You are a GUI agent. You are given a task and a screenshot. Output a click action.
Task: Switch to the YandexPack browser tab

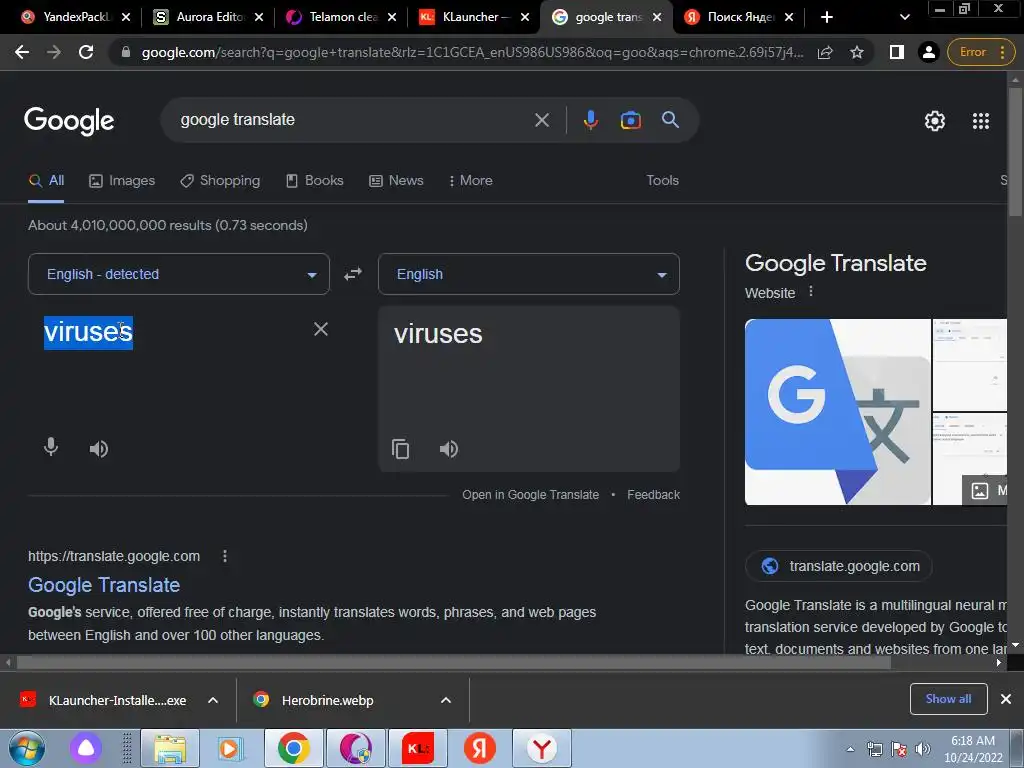[x=73, y=18]
